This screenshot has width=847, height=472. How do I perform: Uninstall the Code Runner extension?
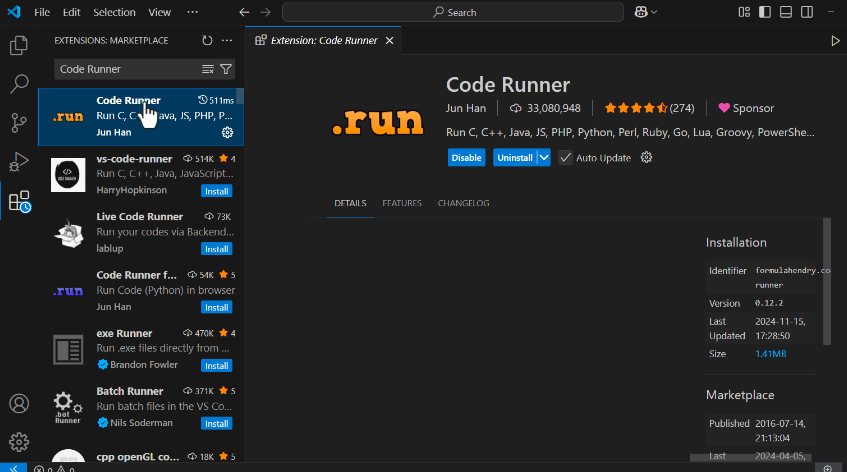pyautogui.click(x=515, y=158)
